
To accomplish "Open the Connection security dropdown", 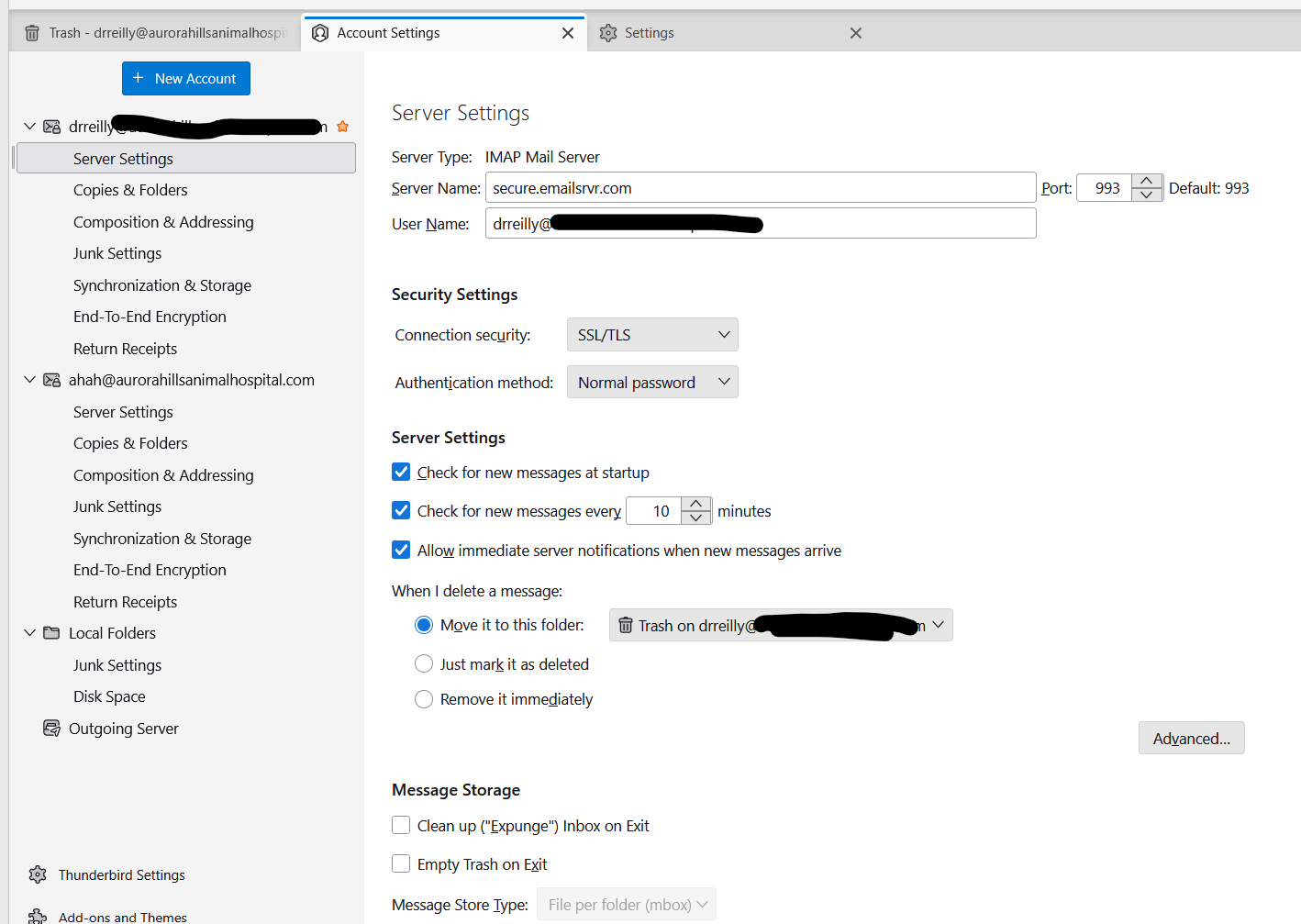I will coord(652,335).
